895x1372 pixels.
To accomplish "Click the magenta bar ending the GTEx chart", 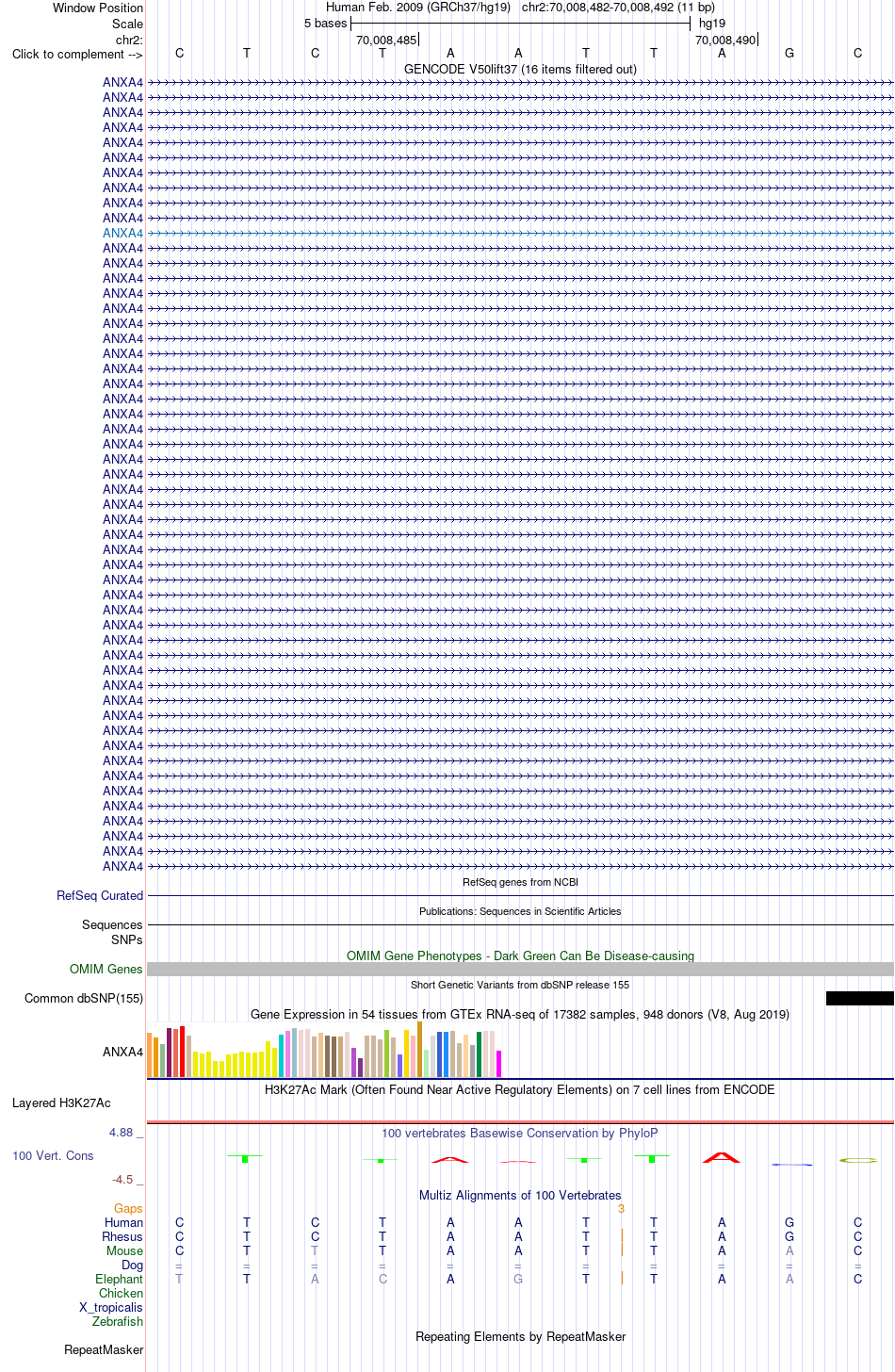I will (499, 1063).
